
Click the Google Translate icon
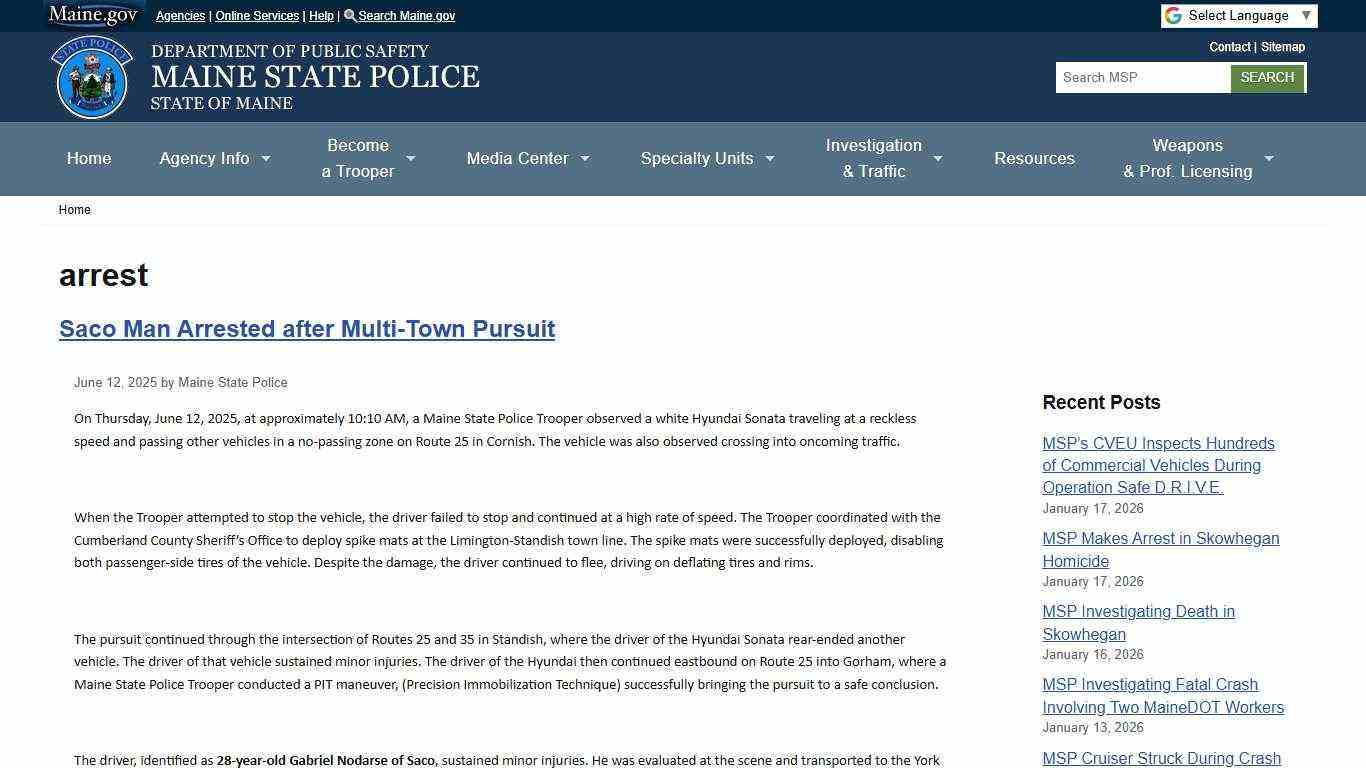pos(1171,15)
